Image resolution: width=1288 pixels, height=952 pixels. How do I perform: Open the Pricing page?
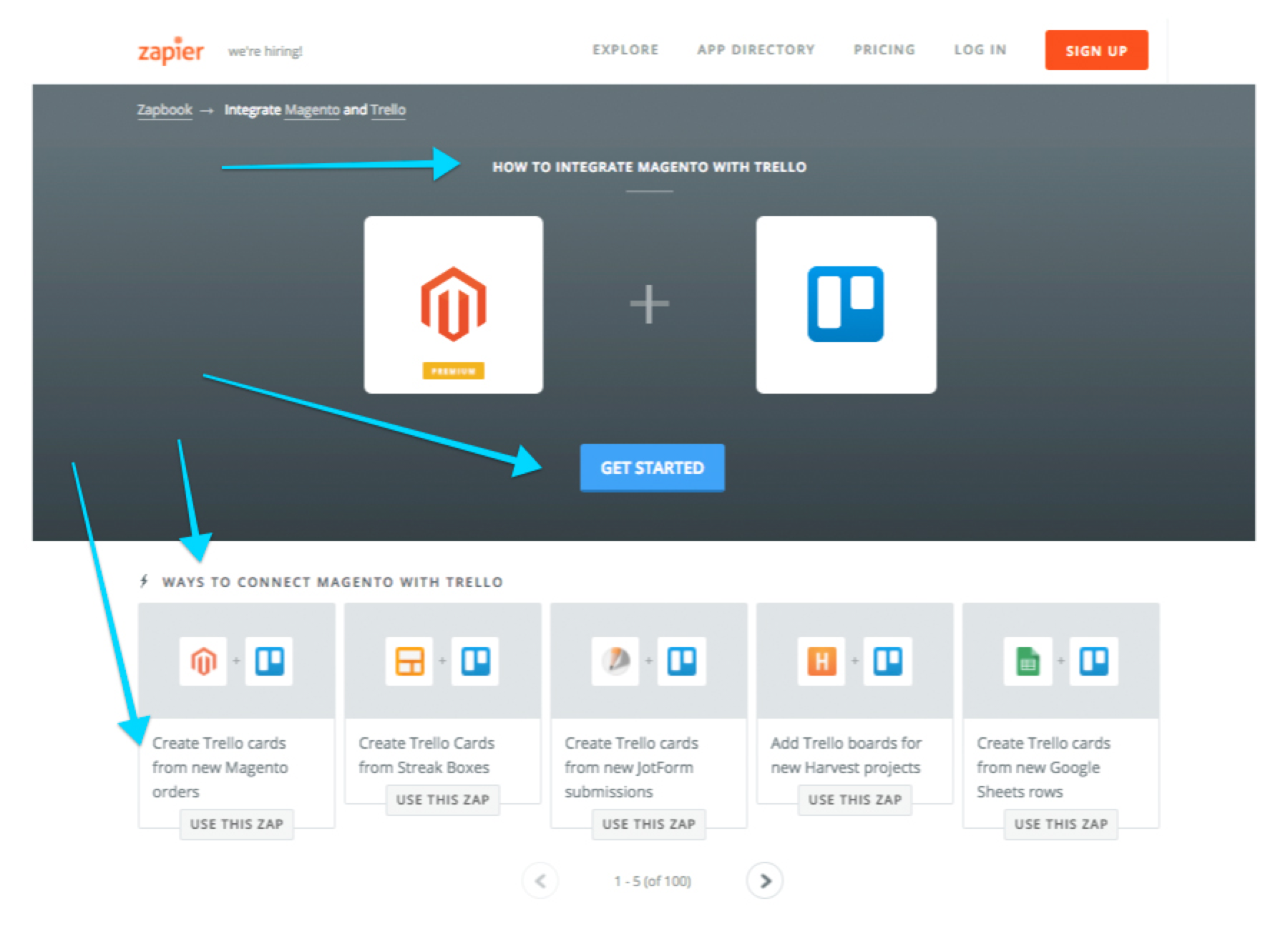[x=884, y=50]
